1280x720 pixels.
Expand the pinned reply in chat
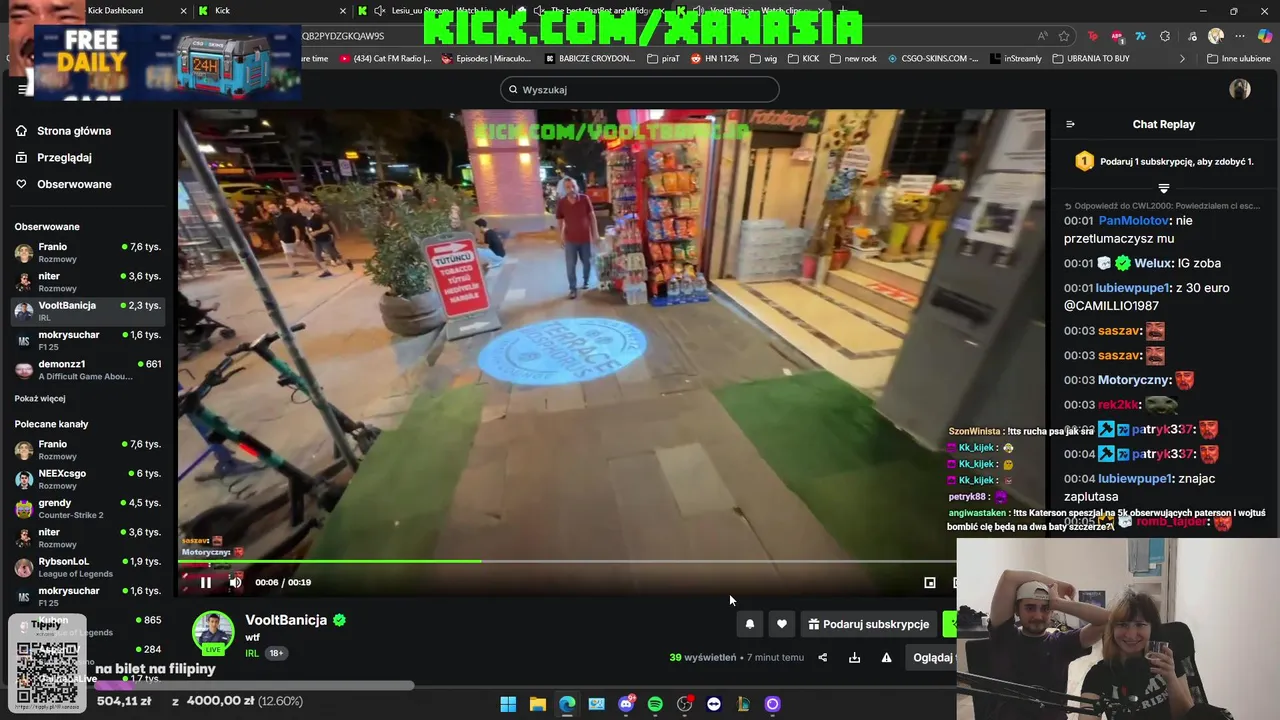(1163, 188)
